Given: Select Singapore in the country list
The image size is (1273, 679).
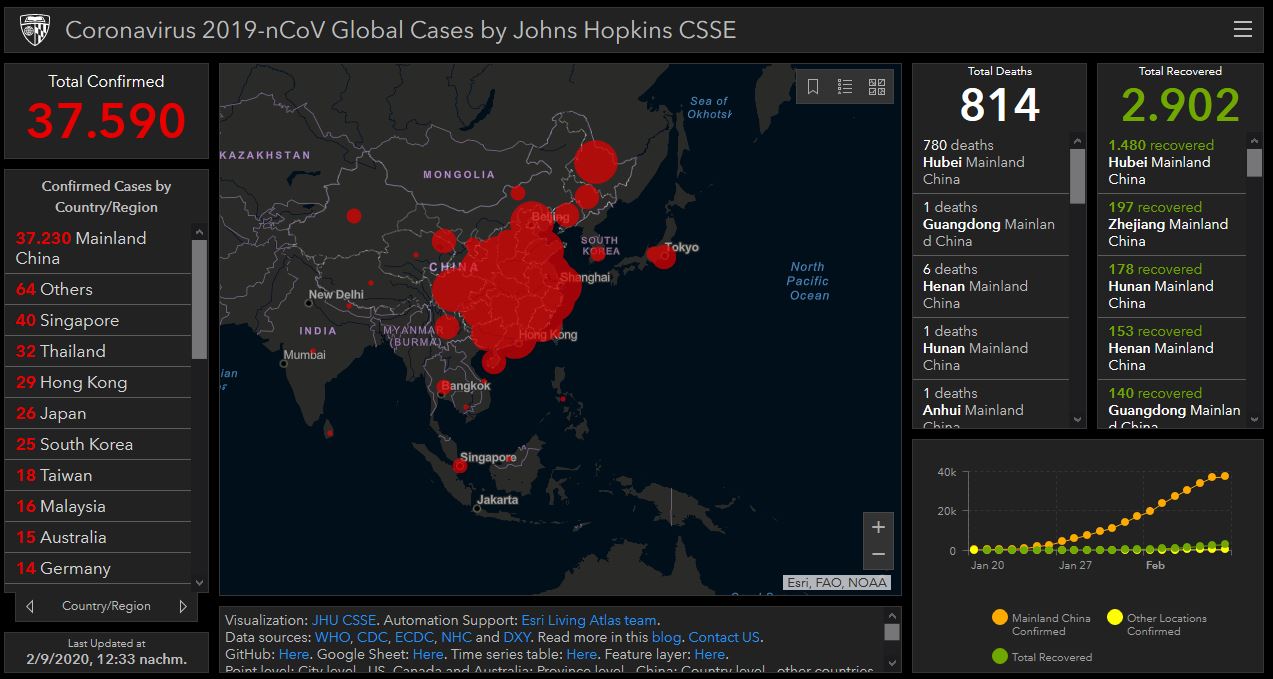Looking at the screenshot, I should [x=97, y=320].
